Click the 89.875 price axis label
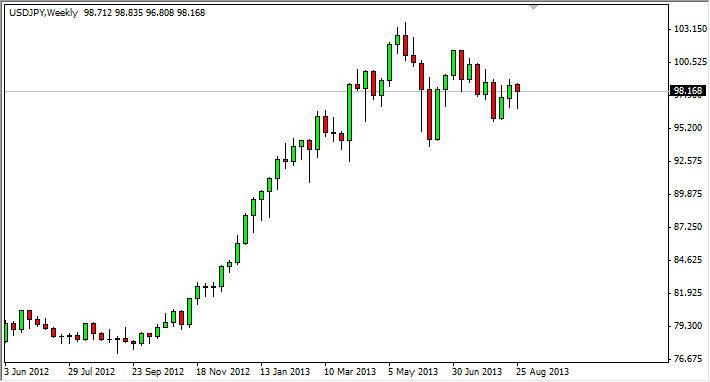The image size is (710, 382). coord(688,194)
